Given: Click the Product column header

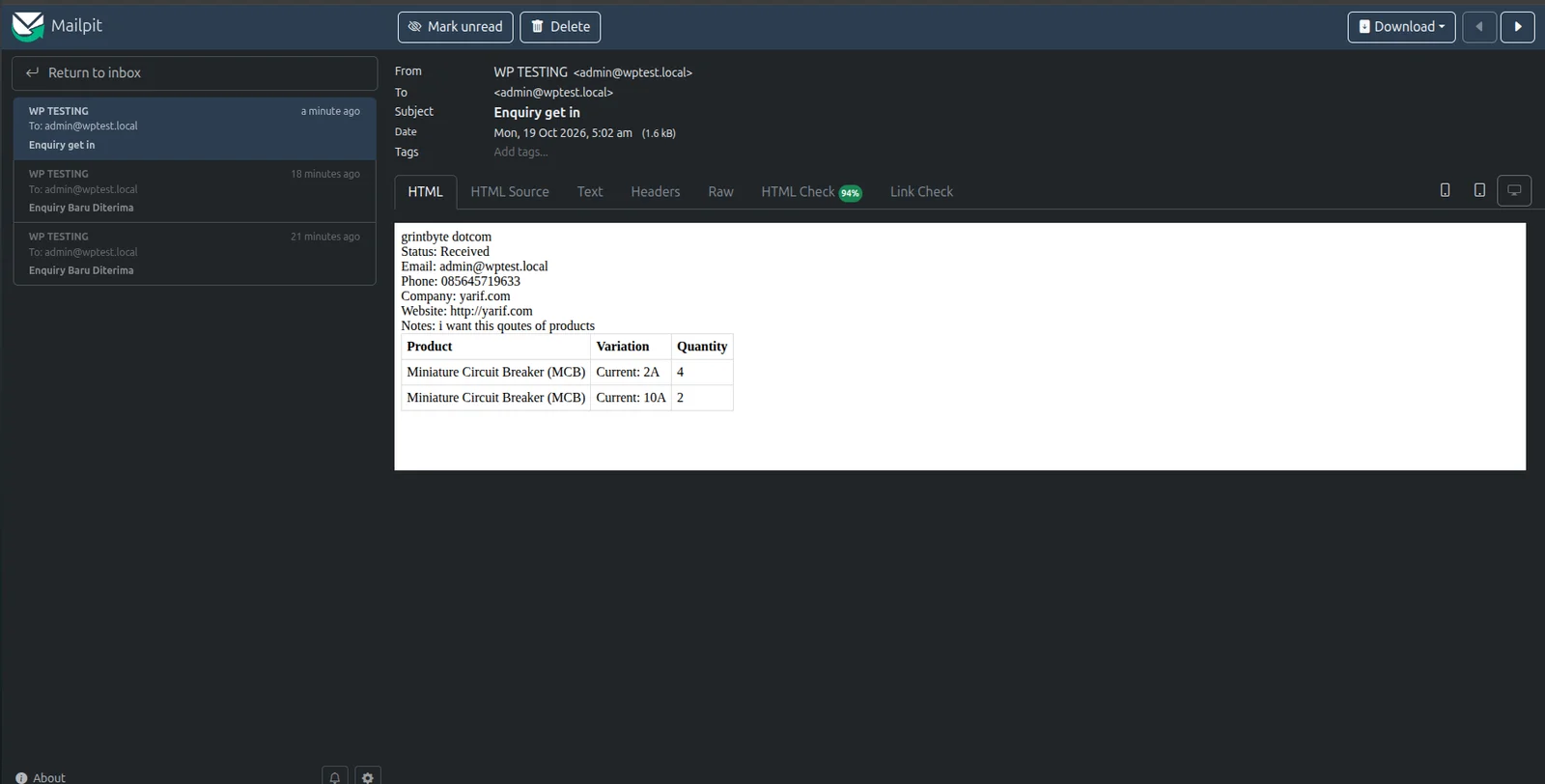Looking at the screenshot, I should pos(495,347).
